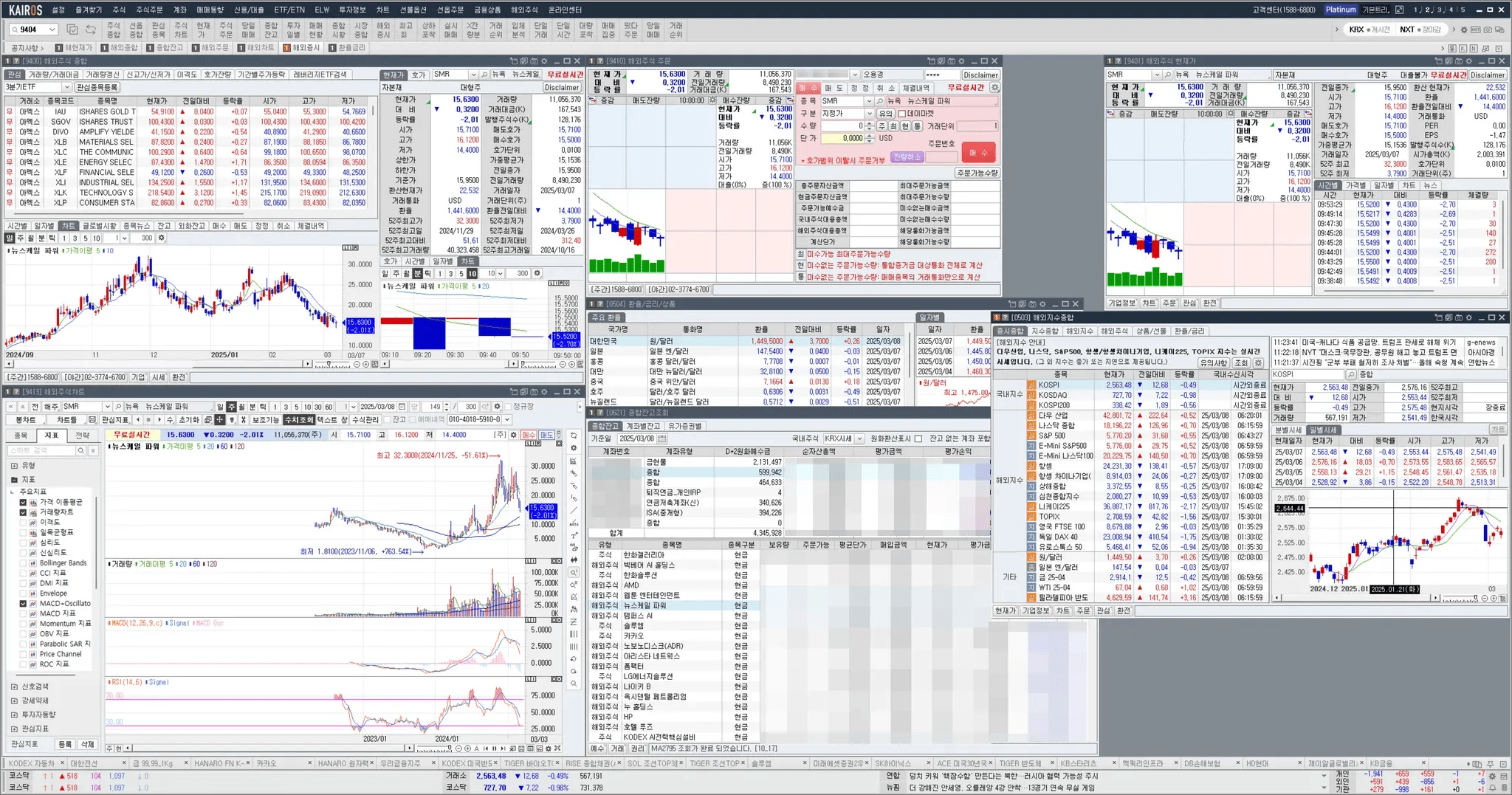Click the 뜬다주문 toolbar shortcut
Screen dimensions: 1512x795
[x=630, y=30]
